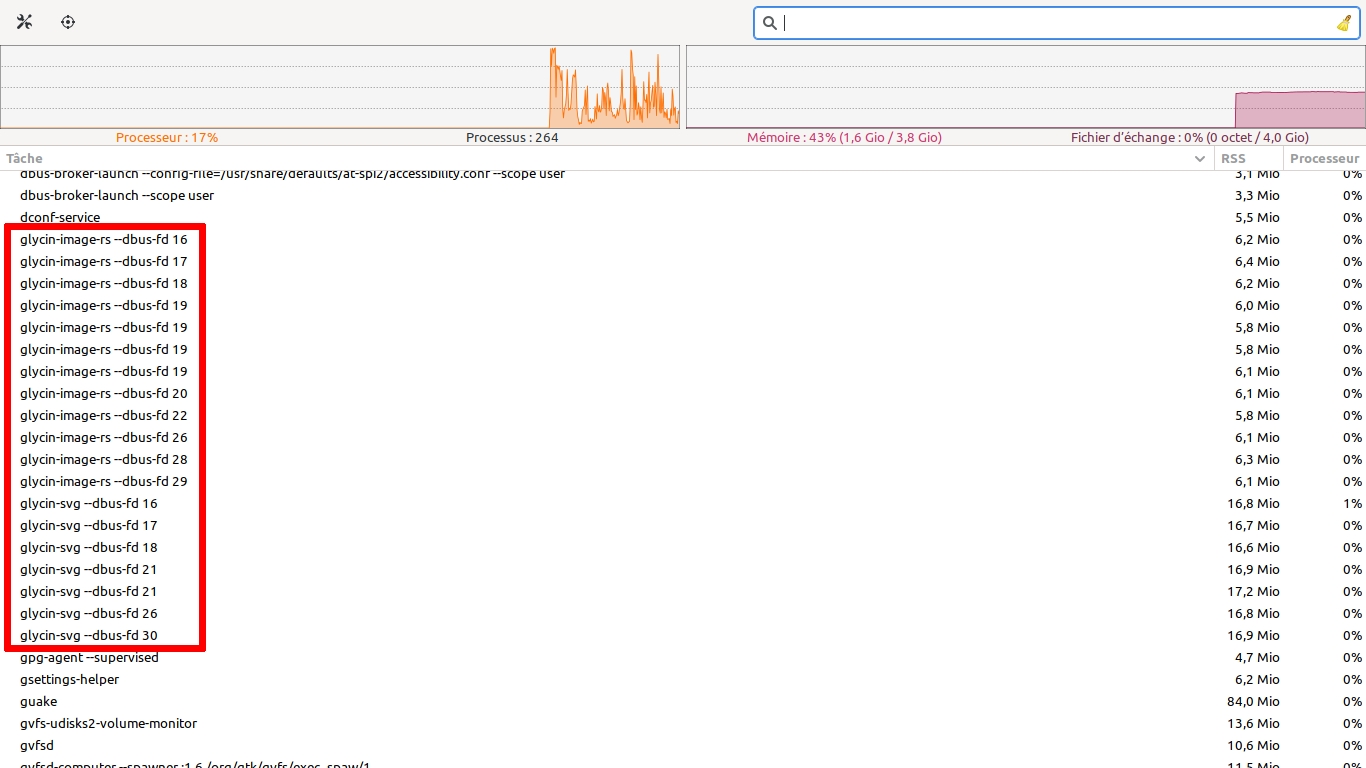Select 'glycin-image-rs --dbus-fd 17' row
Screen dimensions: 1366x768
tap(683, 261)
